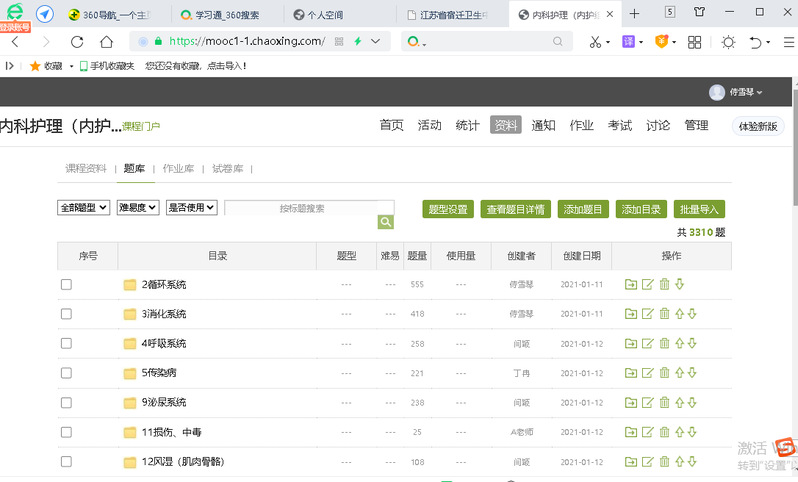Click move-to-folder icon for 9泌尿系统 row
The width and height of the screenshot is (798, 482).
tap(631, 403)
